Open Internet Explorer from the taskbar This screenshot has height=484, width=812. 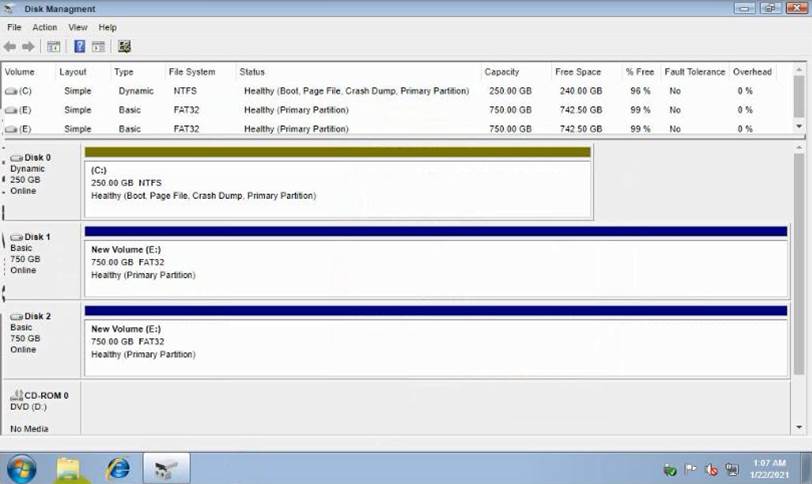pos(118,467)
